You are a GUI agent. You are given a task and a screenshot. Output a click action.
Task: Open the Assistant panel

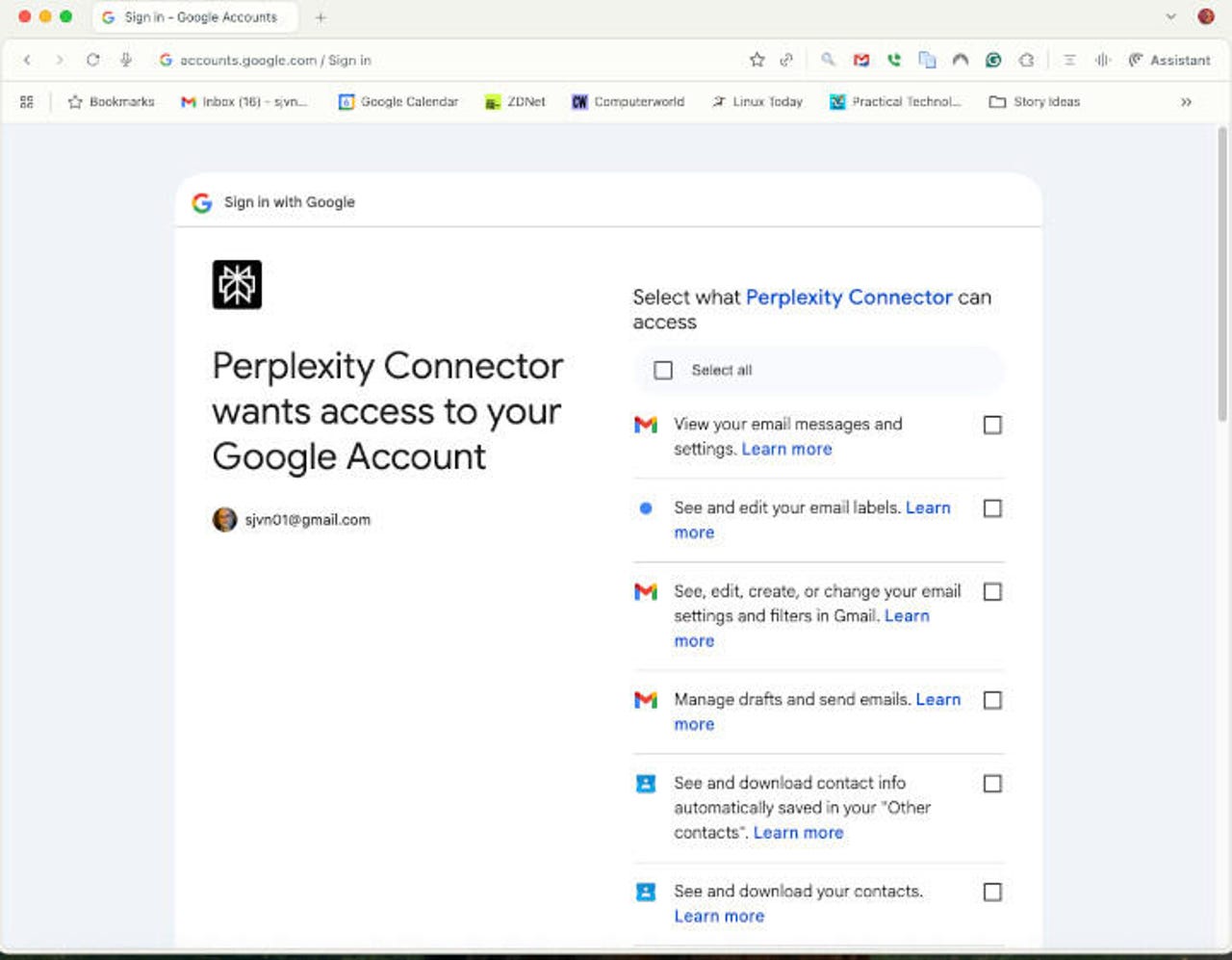click(1169, 60)
